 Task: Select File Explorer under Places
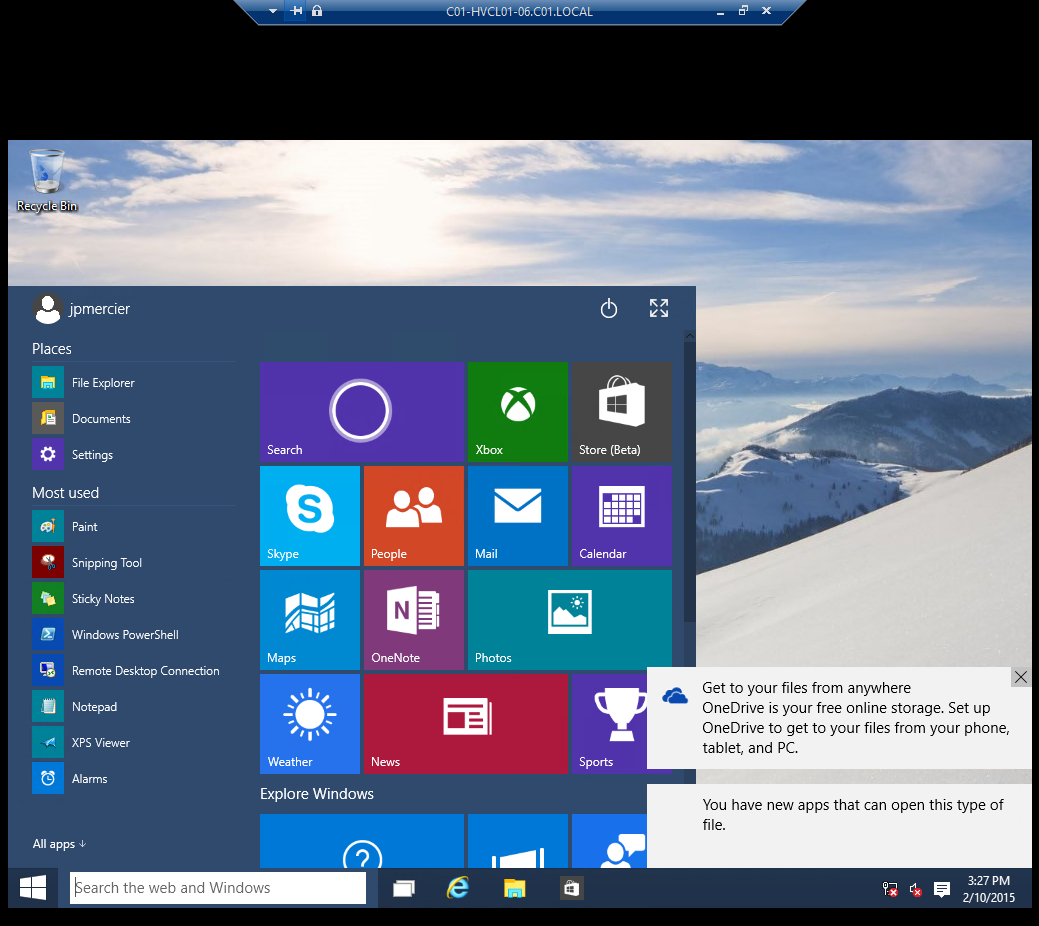pyautogui.click(x=134, y=382)
